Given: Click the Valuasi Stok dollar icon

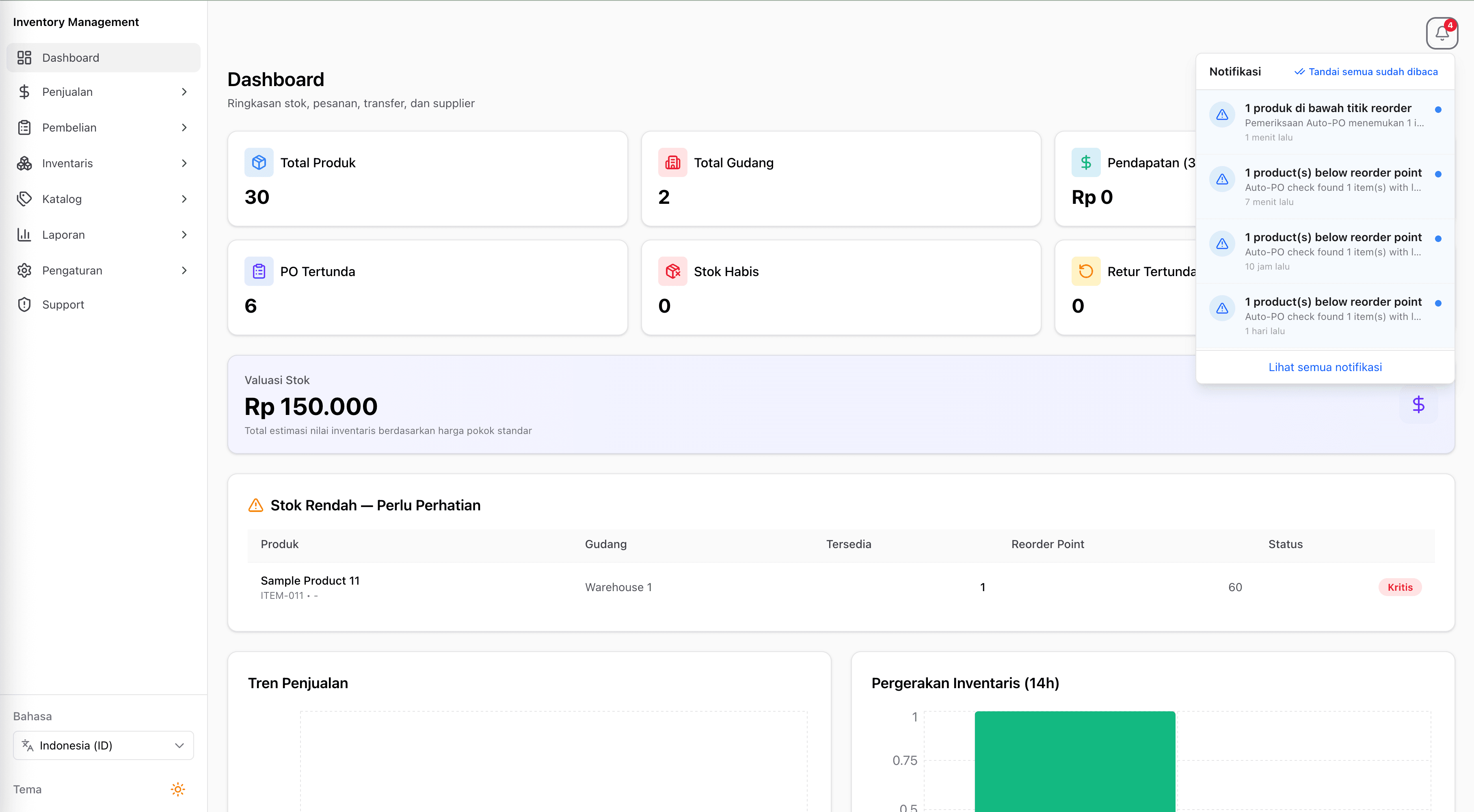Looking at the screenshot, I should click(1418, 404).
